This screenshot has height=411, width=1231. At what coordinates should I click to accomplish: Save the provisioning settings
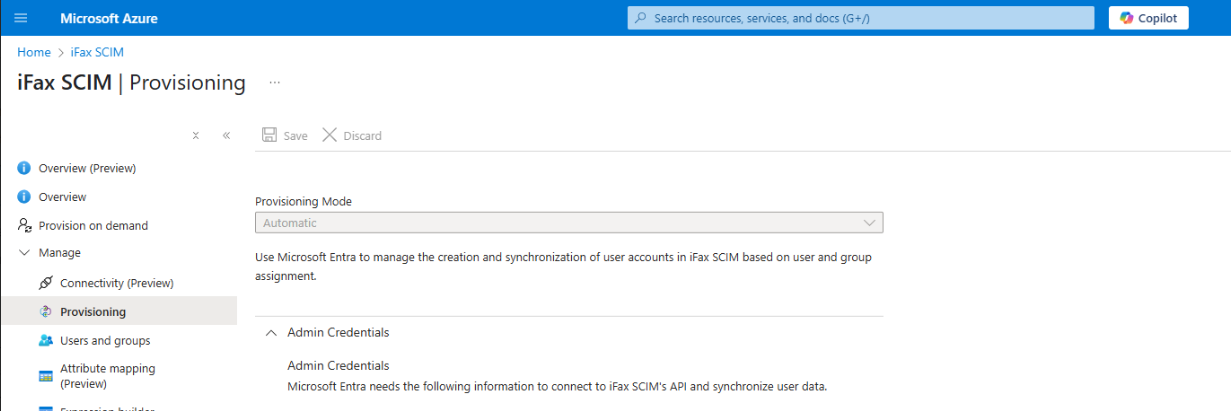tap(285, 135)
